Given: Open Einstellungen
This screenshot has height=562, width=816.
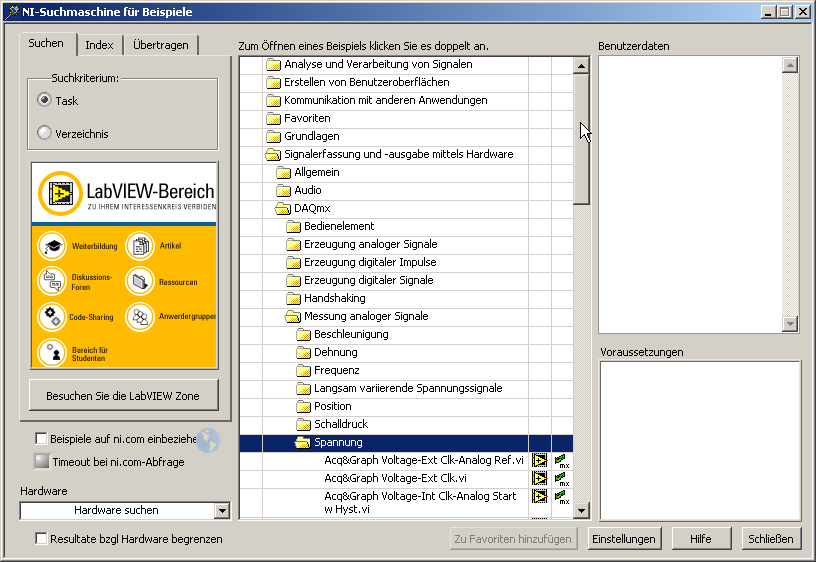Looking at the screenshot, I should pyautogui.click(x=624, y=539).
